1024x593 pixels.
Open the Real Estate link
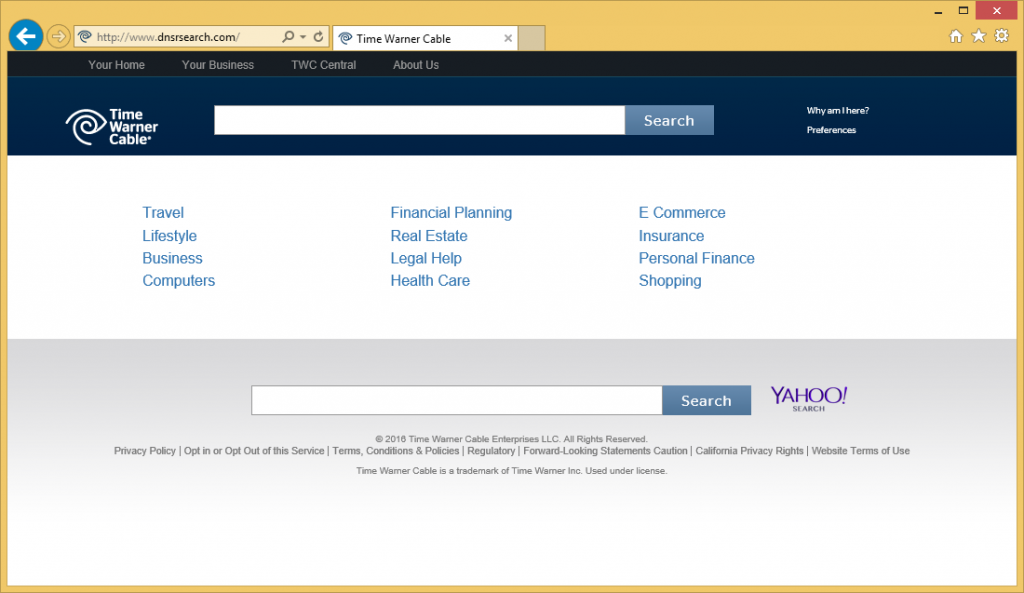tap(428, 236)
